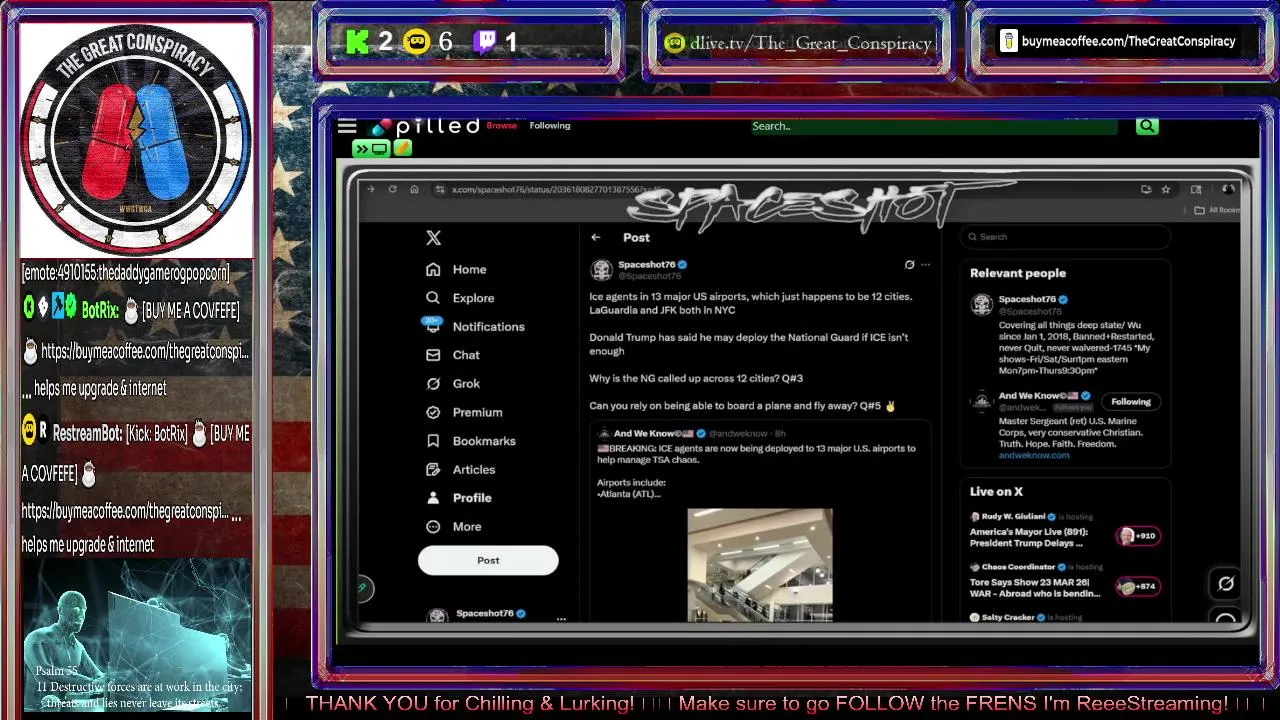Click the yellow DLive viewer count icon
Viewport: 1280px width, 720px height.
point(416,42)
